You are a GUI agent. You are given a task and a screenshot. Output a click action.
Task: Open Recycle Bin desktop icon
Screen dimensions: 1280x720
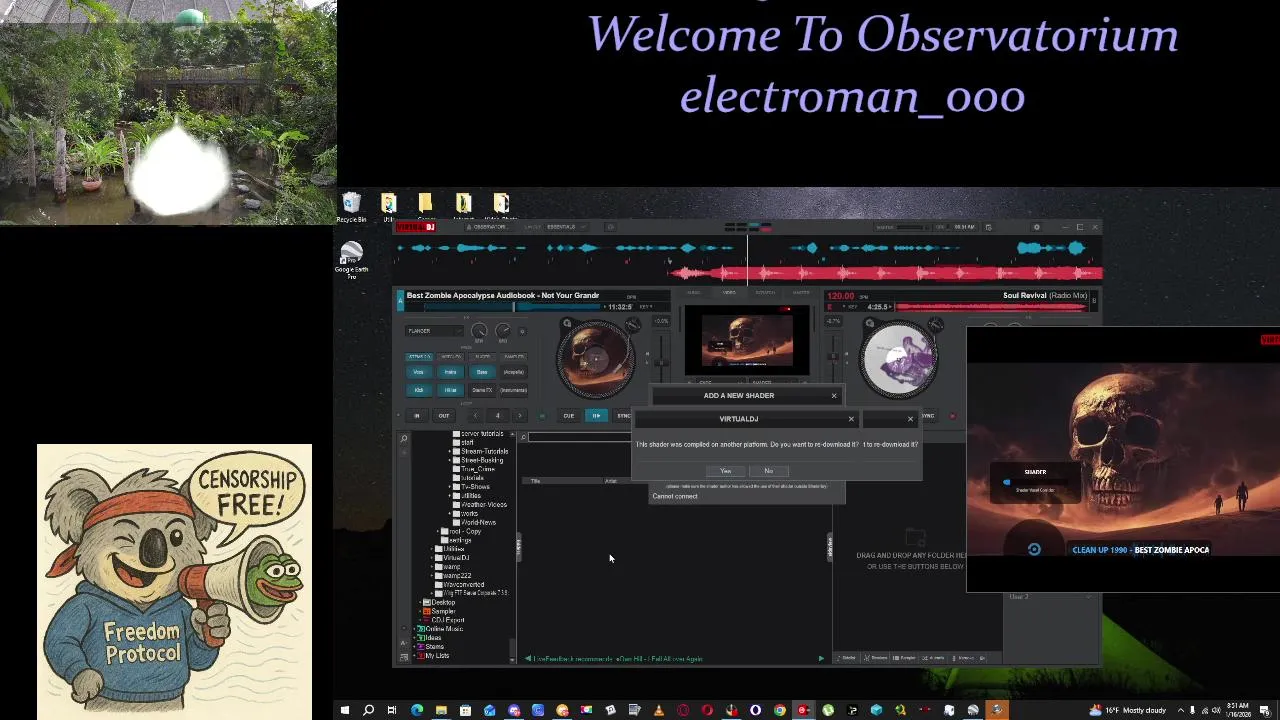click(x=351, y=208)
